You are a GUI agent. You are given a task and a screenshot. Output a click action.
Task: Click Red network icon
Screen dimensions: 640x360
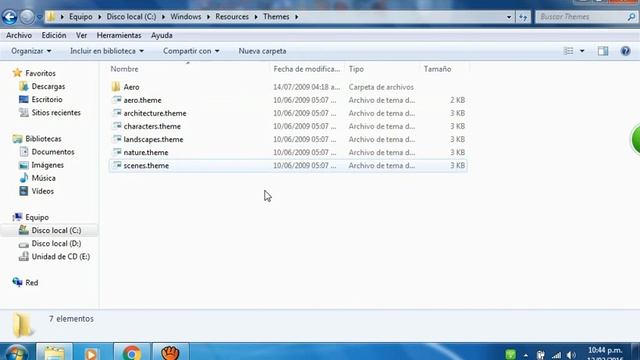(x=17, y=282)
